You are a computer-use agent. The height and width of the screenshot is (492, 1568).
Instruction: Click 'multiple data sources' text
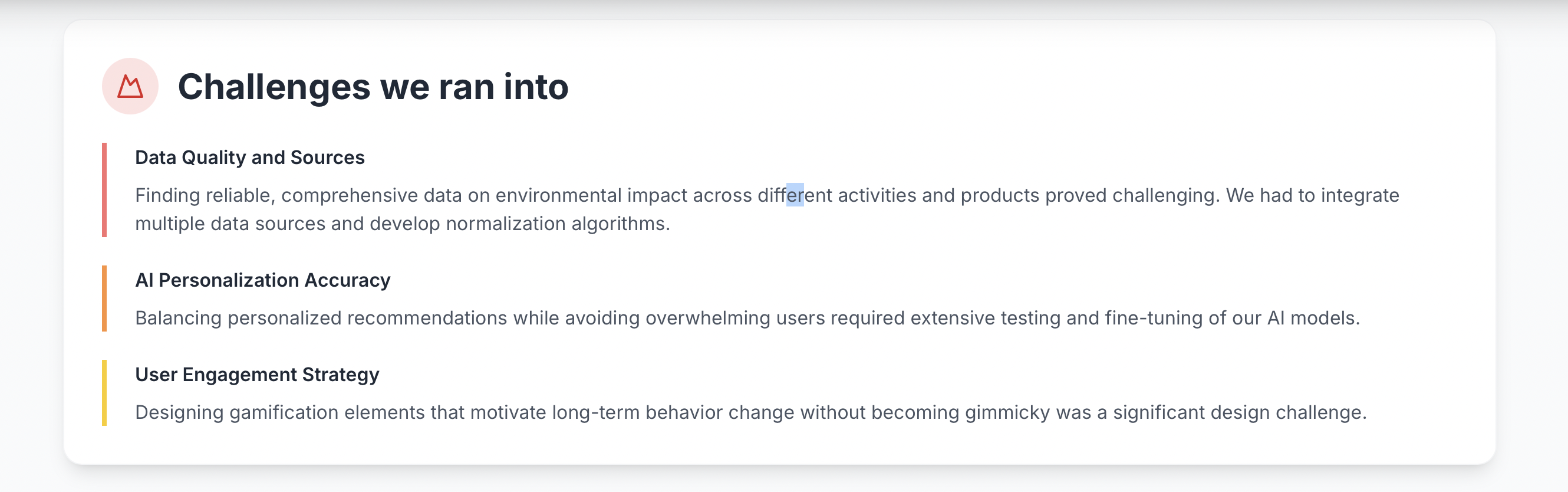[x=230, y=224]
